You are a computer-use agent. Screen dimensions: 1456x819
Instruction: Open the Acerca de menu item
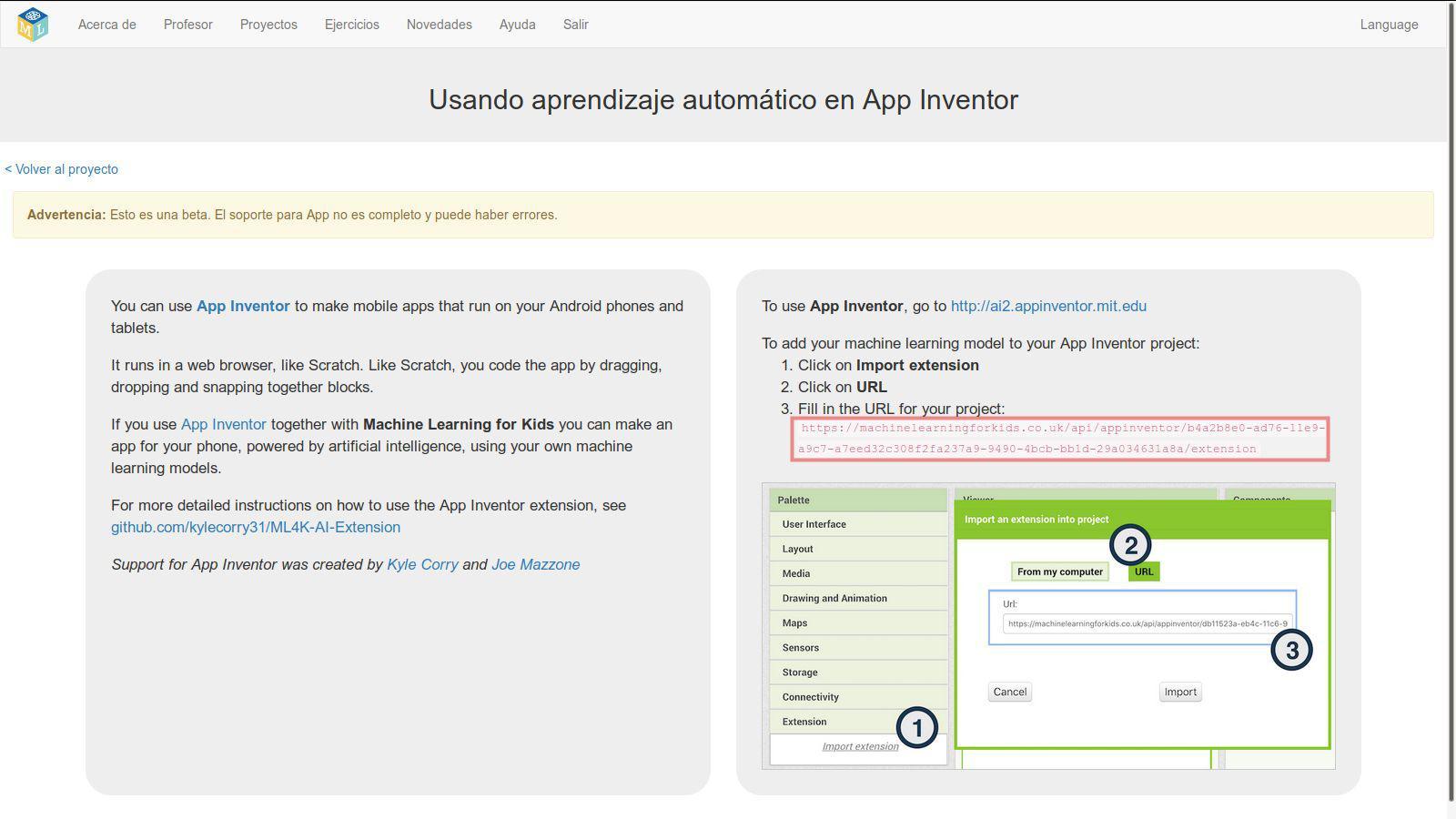pos(107,25)
